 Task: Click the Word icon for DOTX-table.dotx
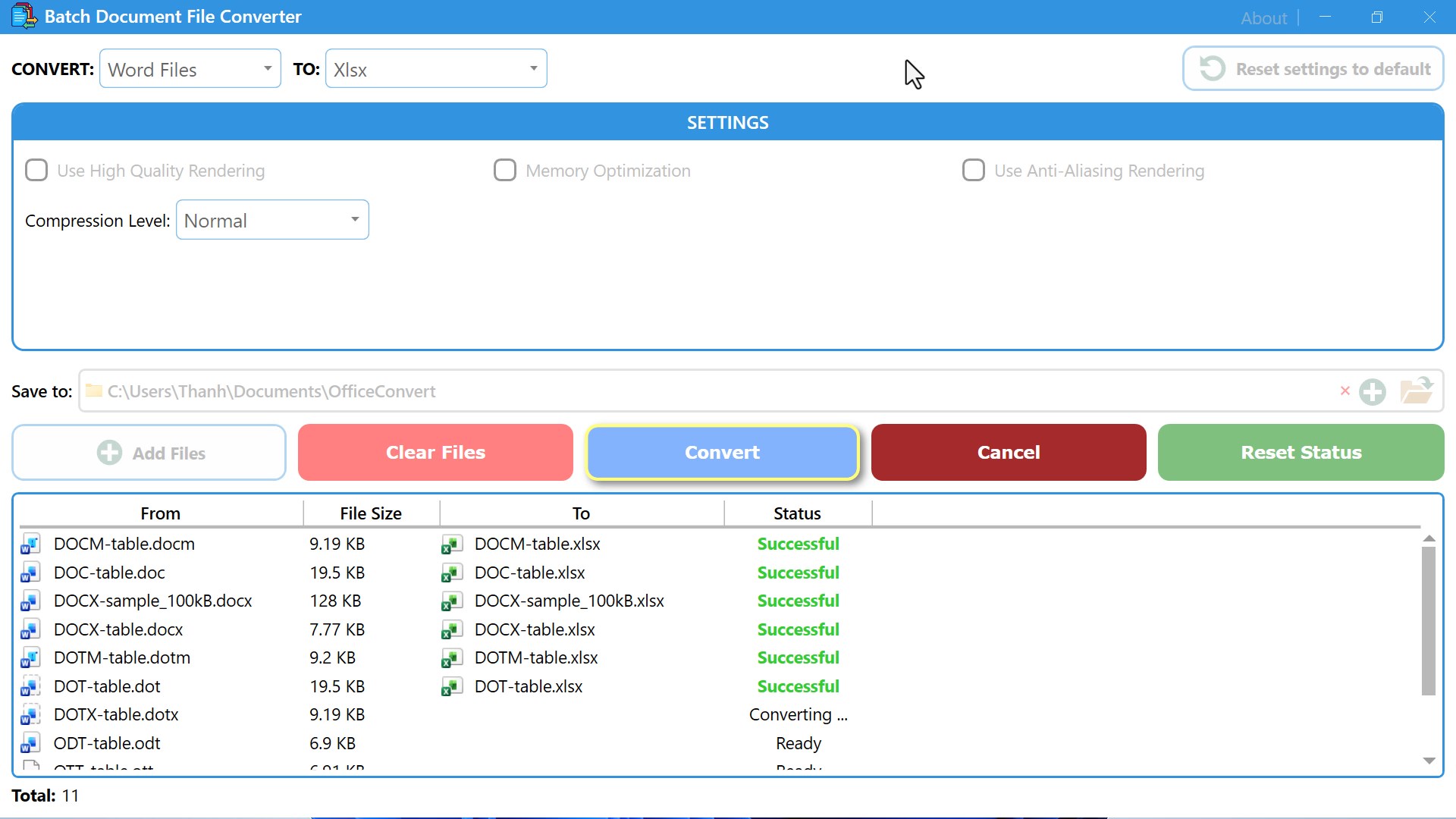point(30,715)
